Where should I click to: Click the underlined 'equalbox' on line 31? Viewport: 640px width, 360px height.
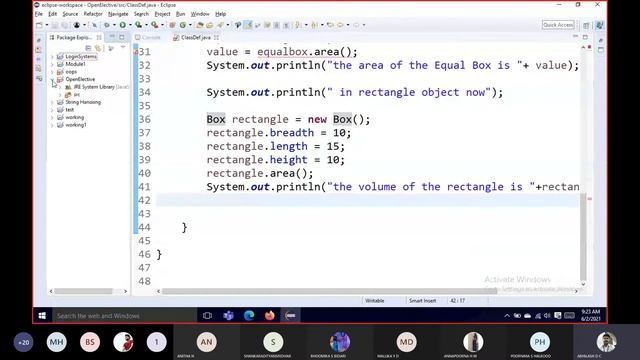[x=282, y=52]
